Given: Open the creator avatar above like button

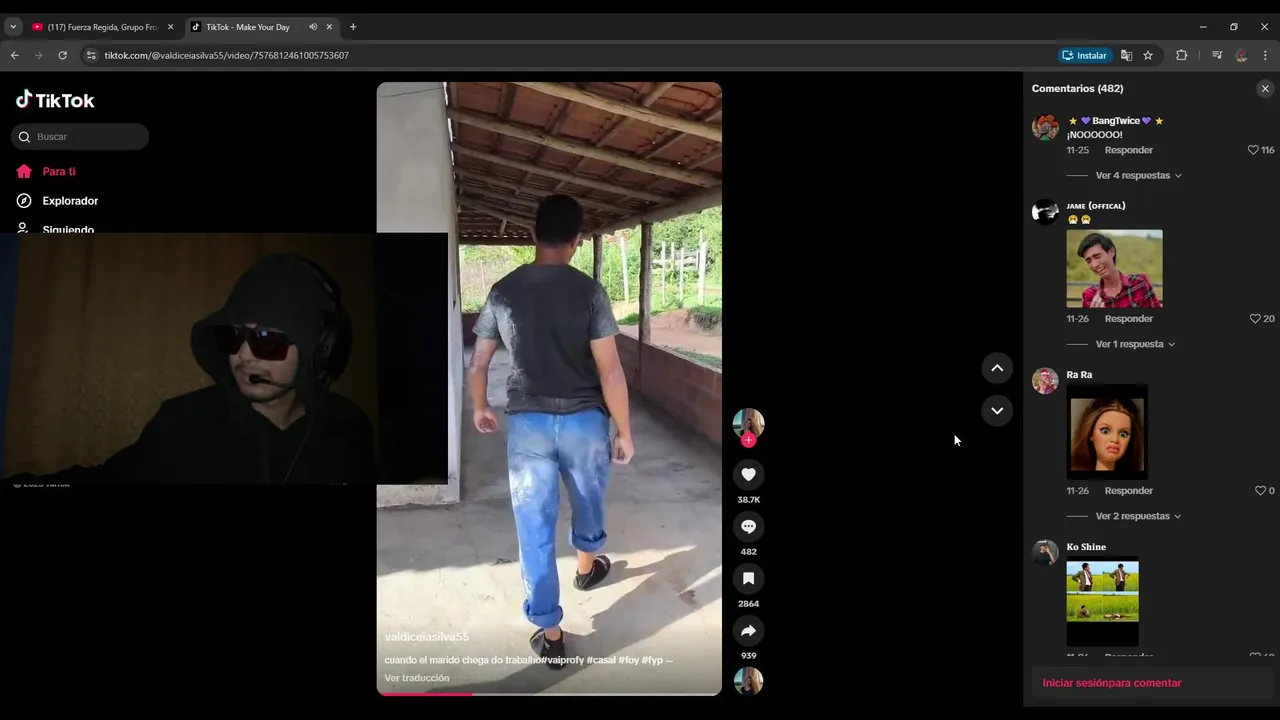Looking at the screenshot, I should tap(748, 423).
